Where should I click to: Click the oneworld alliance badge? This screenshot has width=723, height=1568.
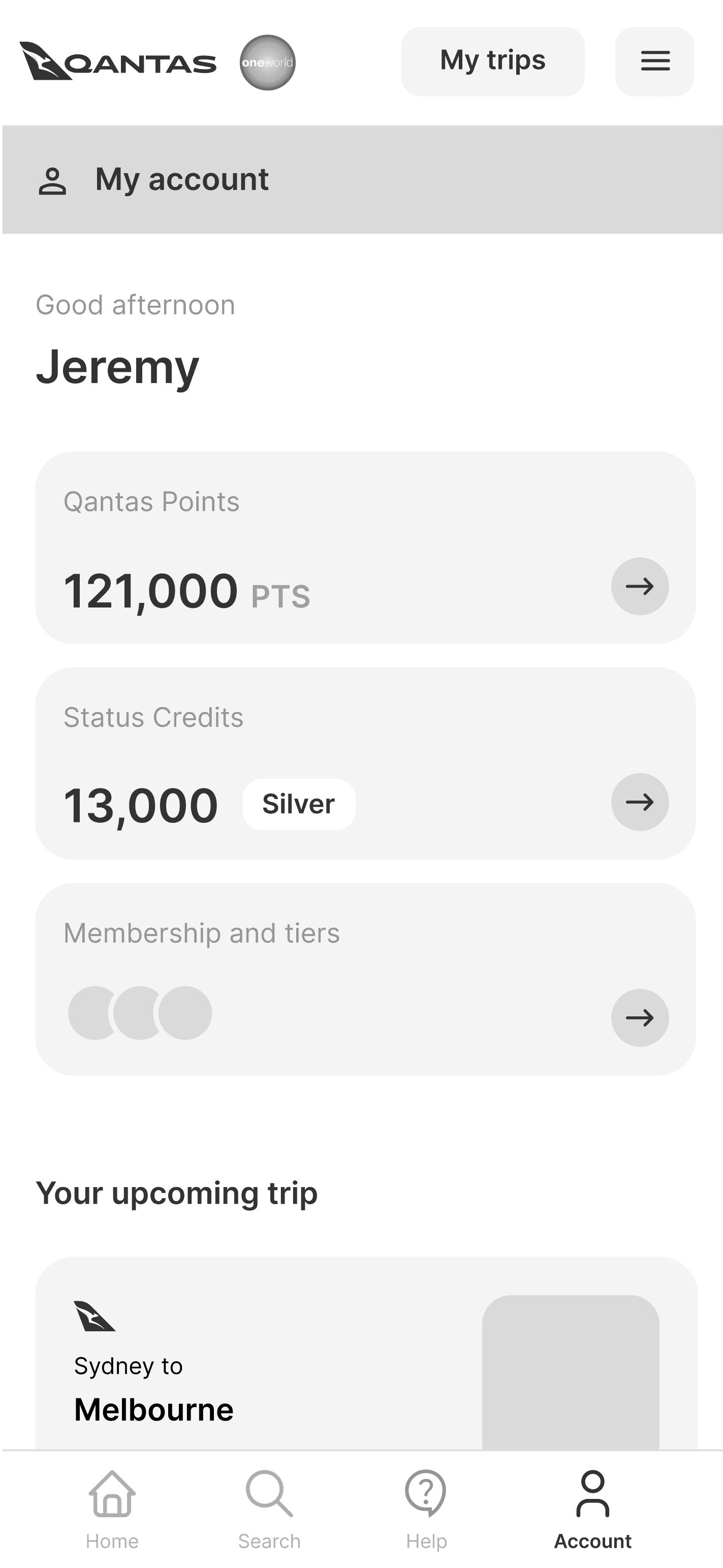(267, 62)
